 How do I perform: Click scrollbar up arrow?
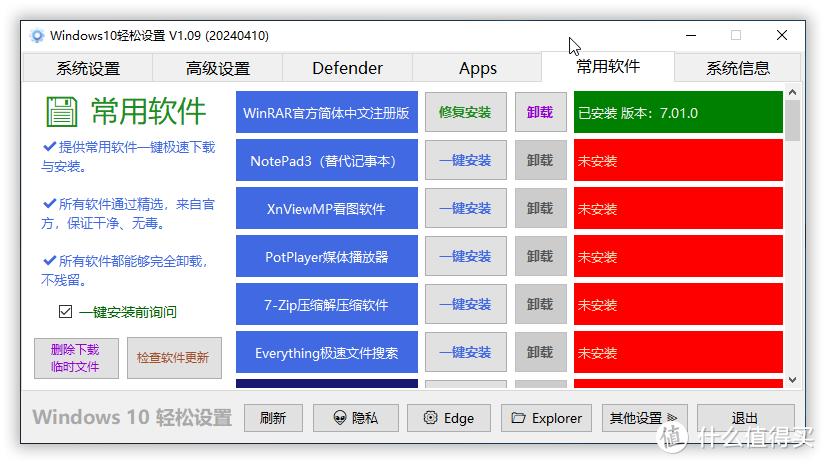(792, 92)
